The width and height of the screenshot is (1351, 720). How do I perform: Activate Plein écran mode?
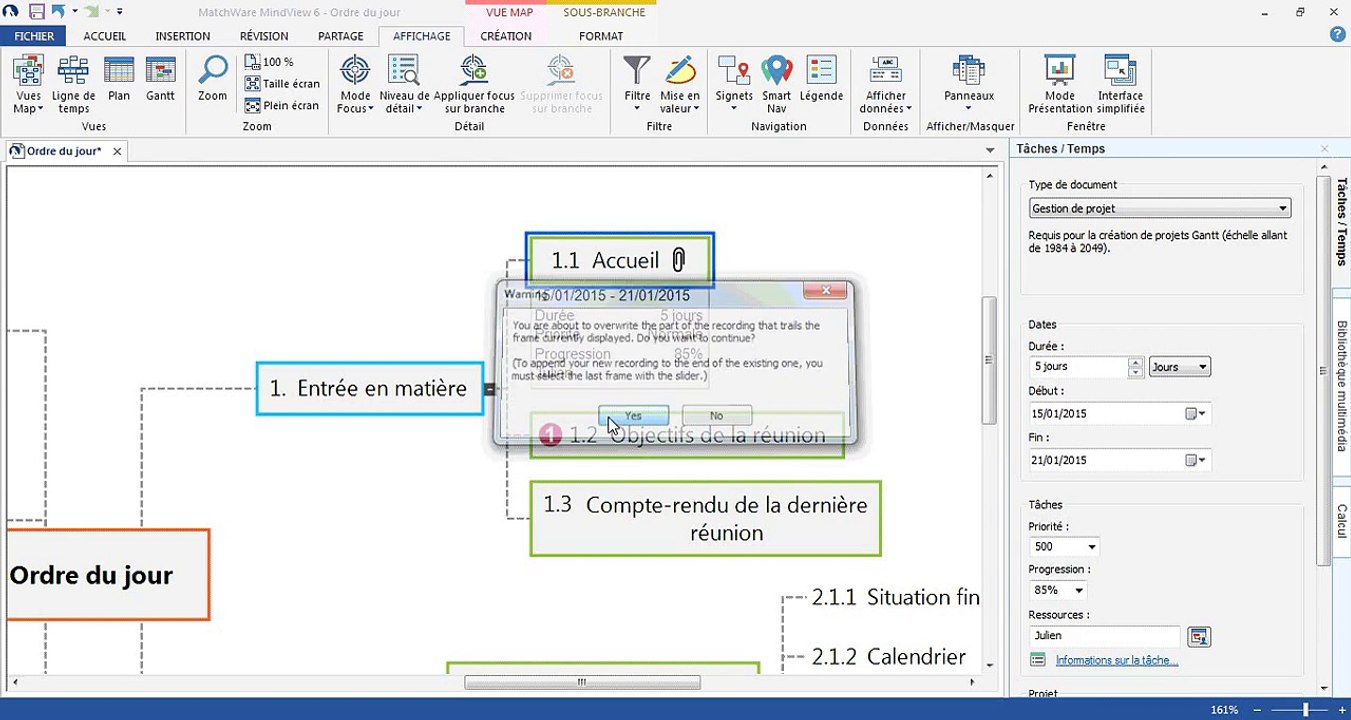[x=282, y=106]
